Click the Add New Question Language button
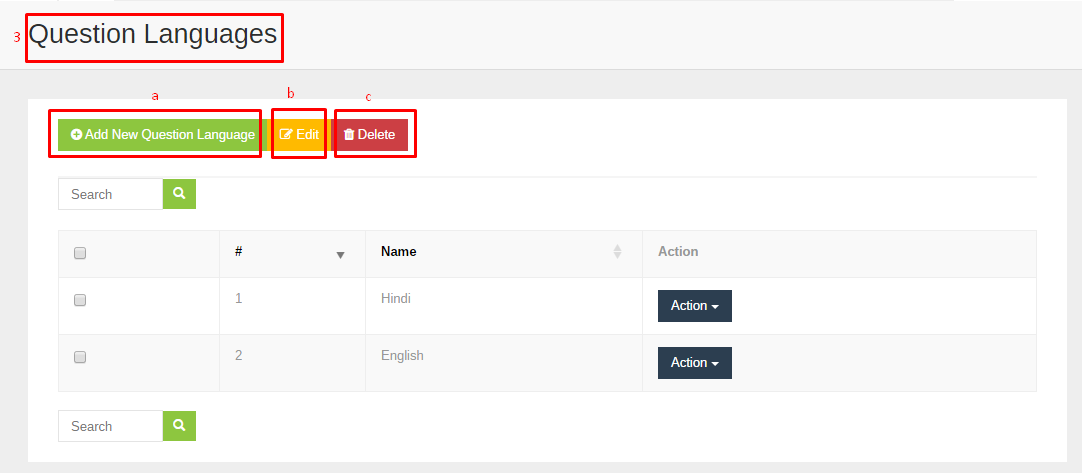This screenshot has height=473, width=1082. coord(163,135)
